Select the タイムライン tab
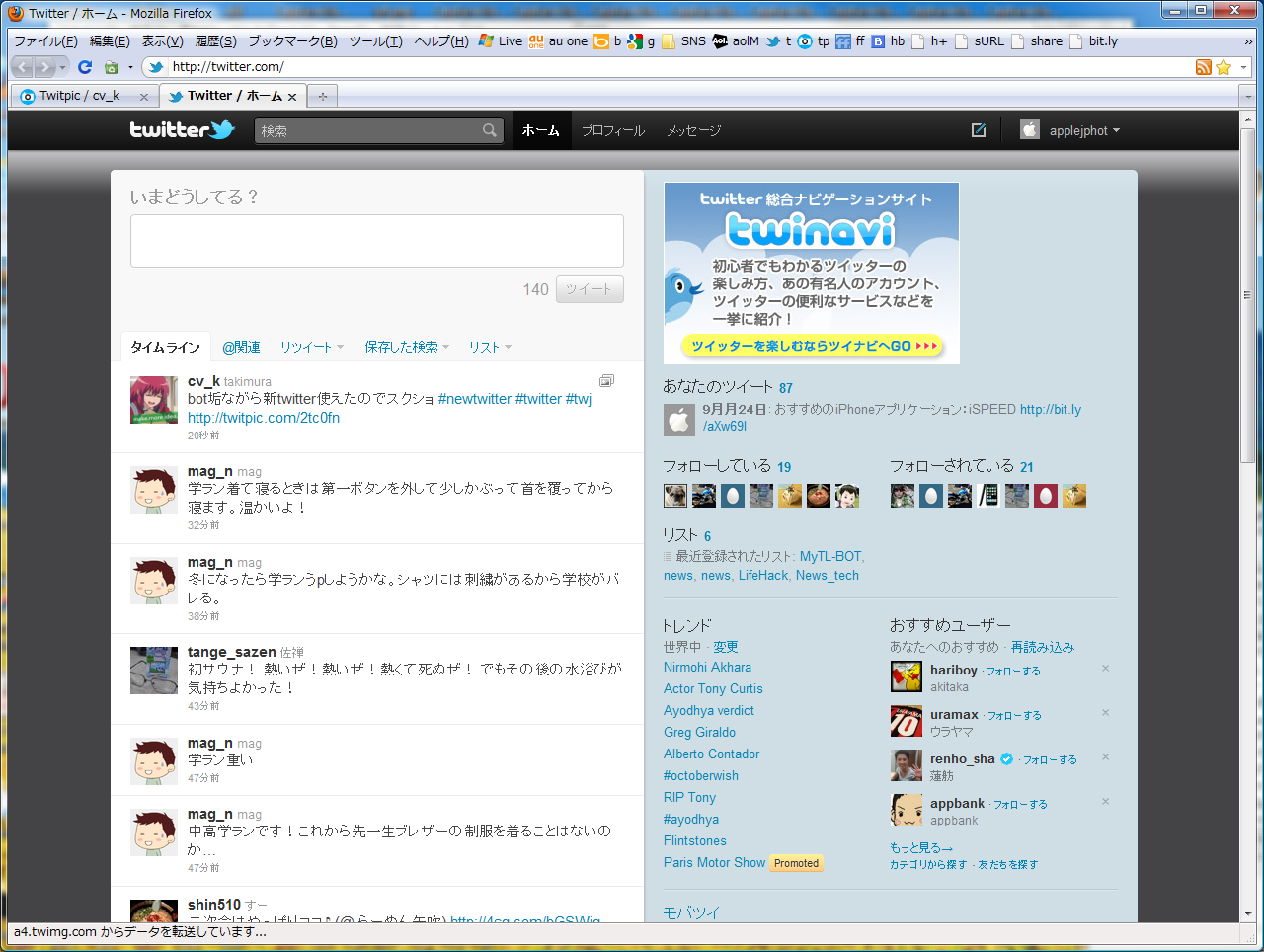The height and width of the screenshot is (952, 1264). (x=165, y=347)
